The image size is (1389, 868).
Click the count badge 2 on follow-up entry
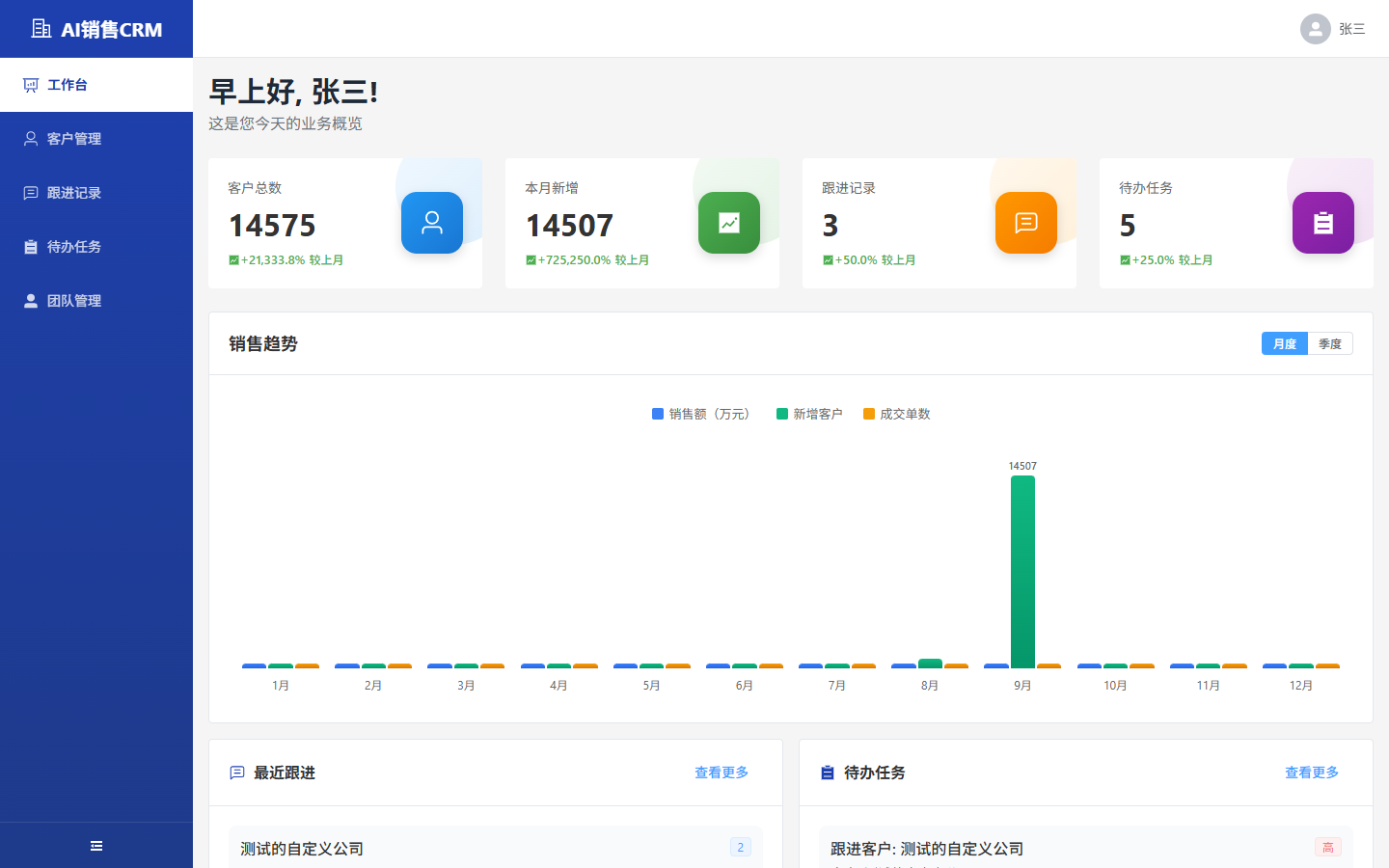click(741, 847)
